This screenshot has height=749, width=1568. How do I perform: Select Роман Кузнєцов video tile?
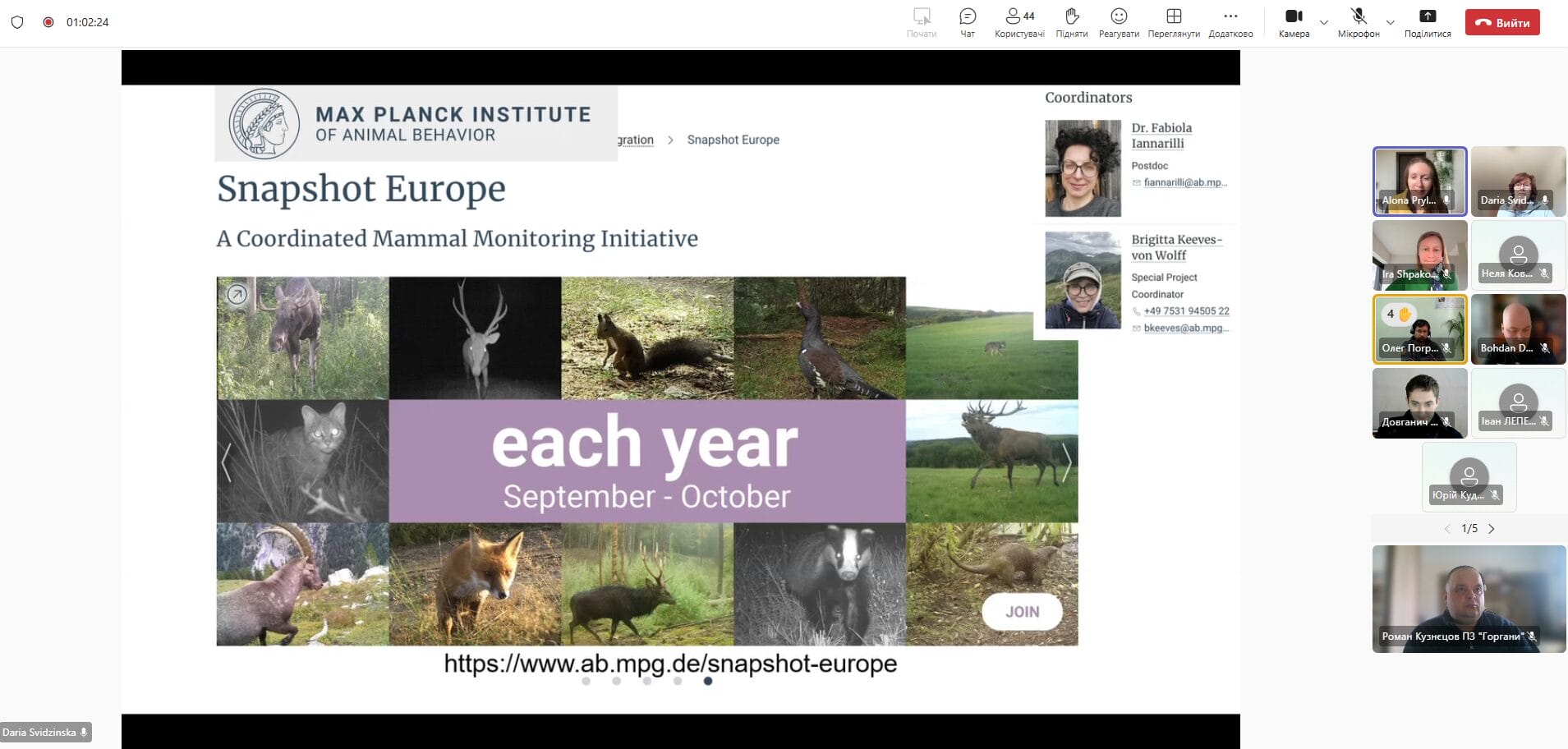(x=1469, y=599)
